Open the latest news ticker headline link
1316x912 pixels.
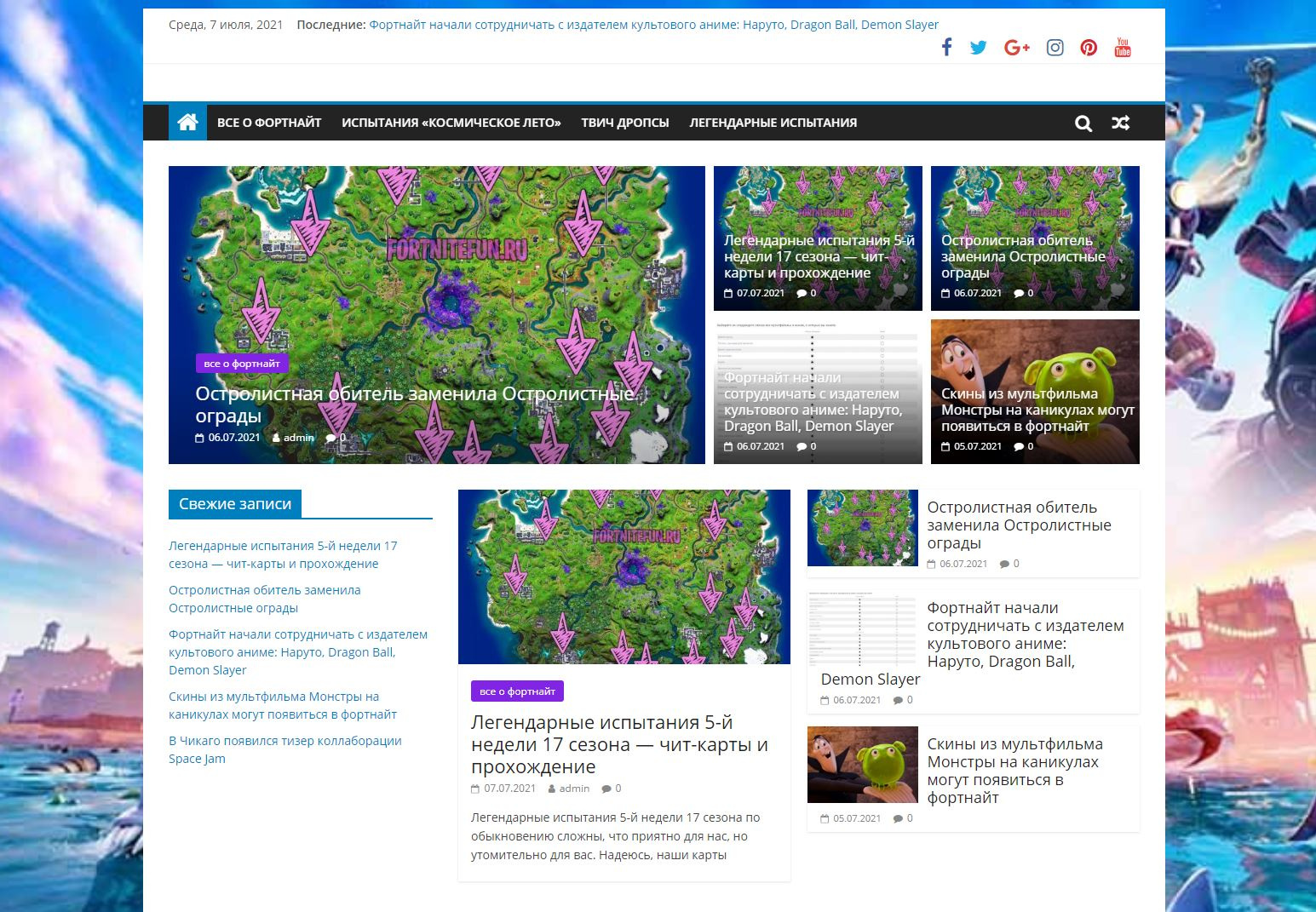tap(653, 25)
